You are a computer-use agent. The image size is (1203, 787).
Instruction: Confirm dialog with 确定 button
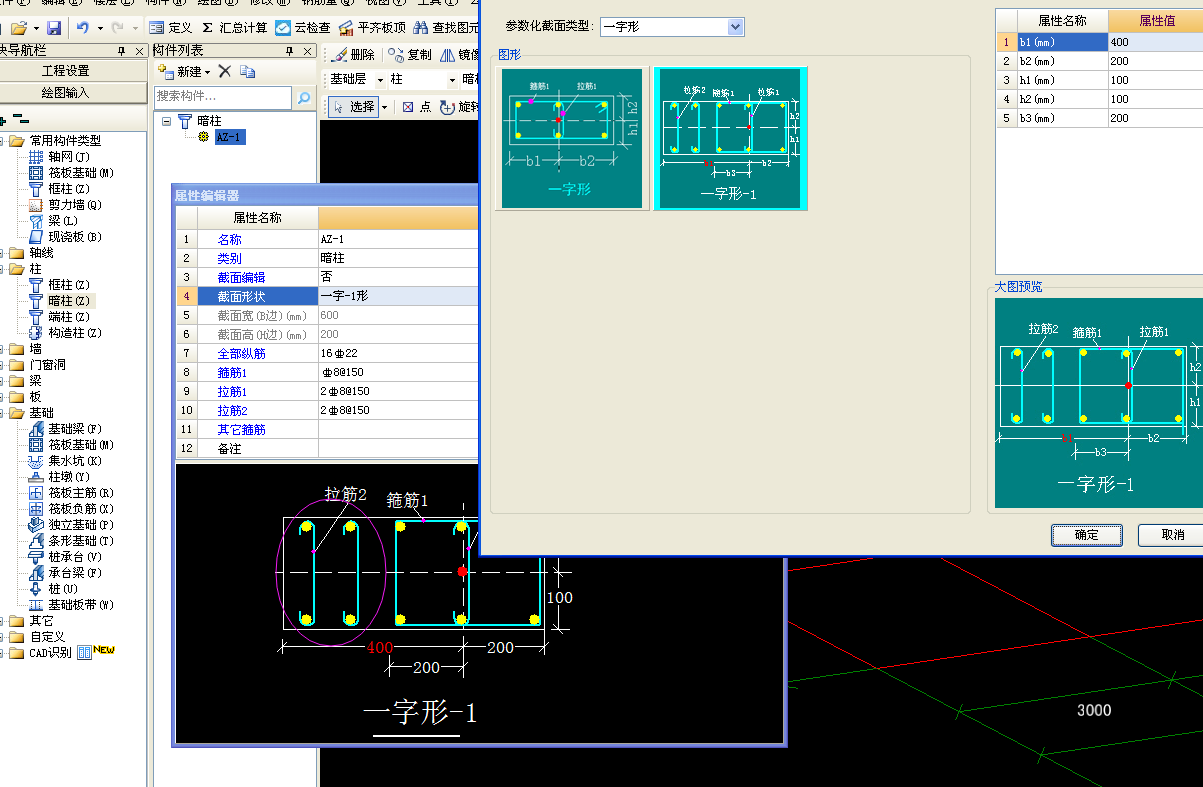coord(1087,535)
